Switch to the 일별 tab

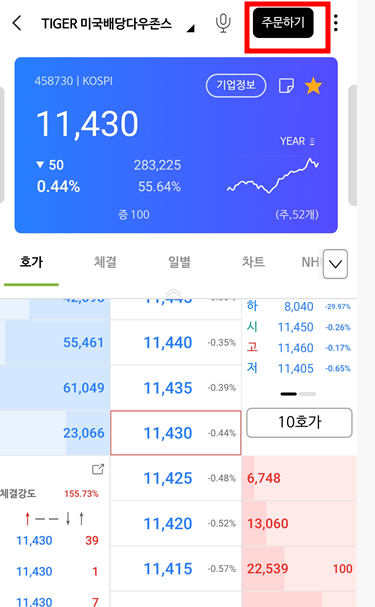(x=179, y=262)
